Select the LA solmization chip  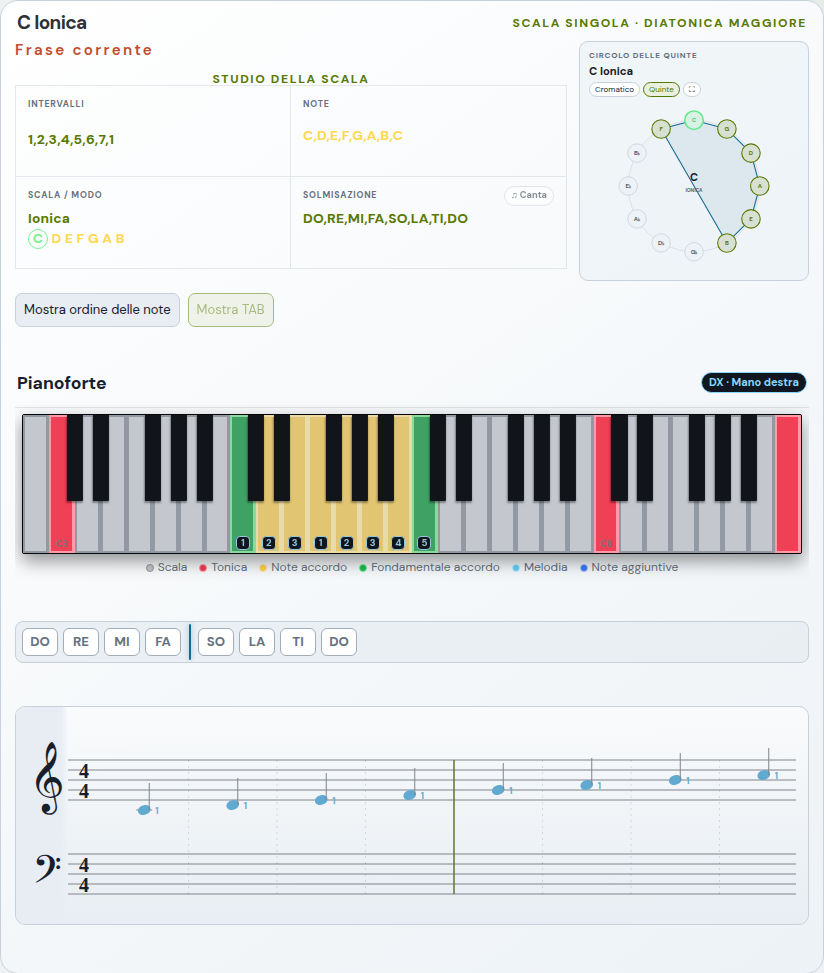tap(257, 642)
